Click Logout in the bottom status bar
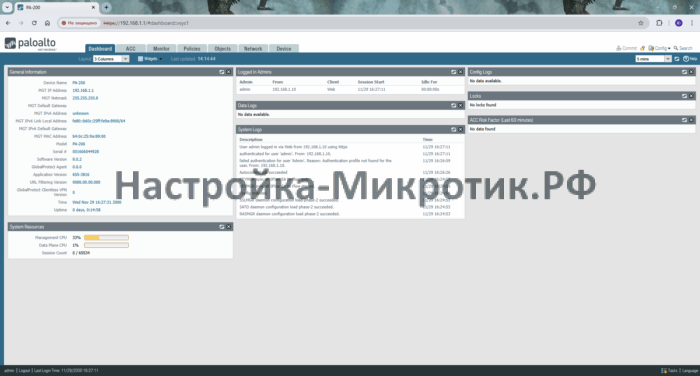This screenshot has height=376, width=700. [24, 371]
